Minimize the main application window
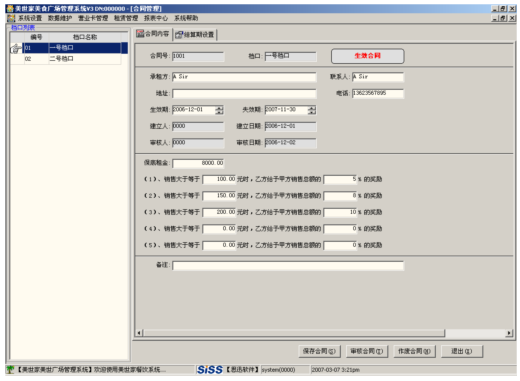520x381 pixels. point(496,9)
